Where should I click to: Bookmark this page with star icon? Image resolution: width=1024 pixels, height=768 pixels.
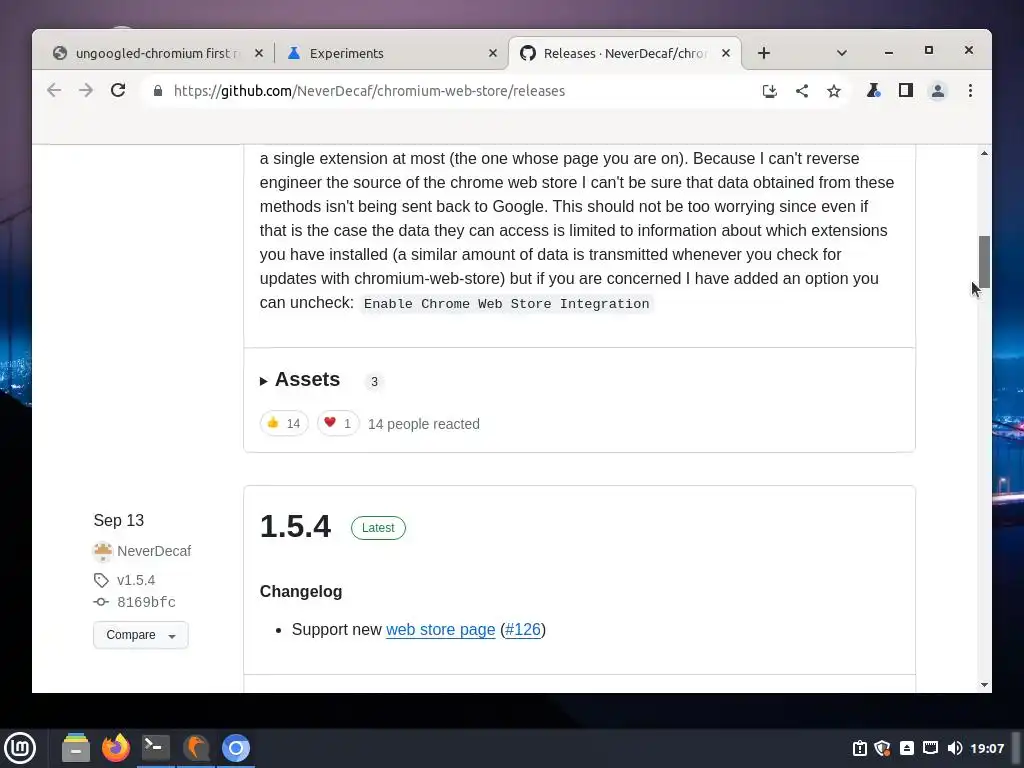[834, 91]
